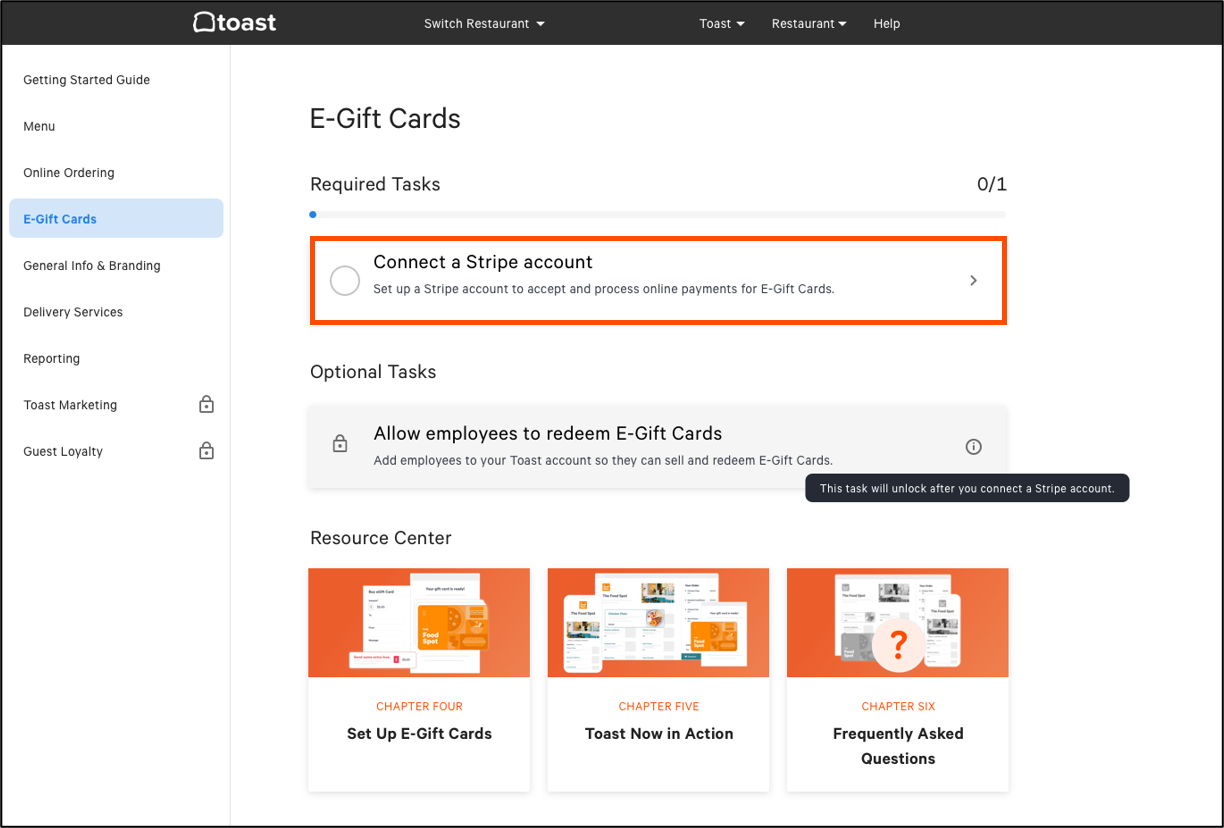This screenshot has height=828, width=1224.
Task: Click info icon on Allow employees task
Action: click(x=973, y=447)
